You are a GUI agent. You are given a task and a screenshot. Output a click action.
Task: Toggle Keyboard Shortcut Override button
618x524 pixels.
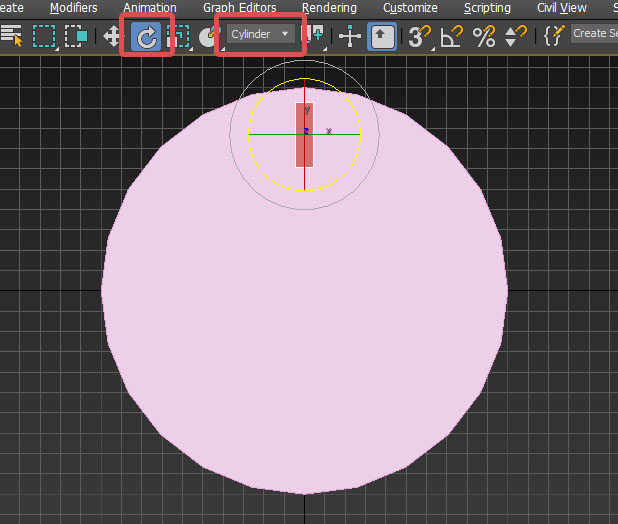coord(382,36)
